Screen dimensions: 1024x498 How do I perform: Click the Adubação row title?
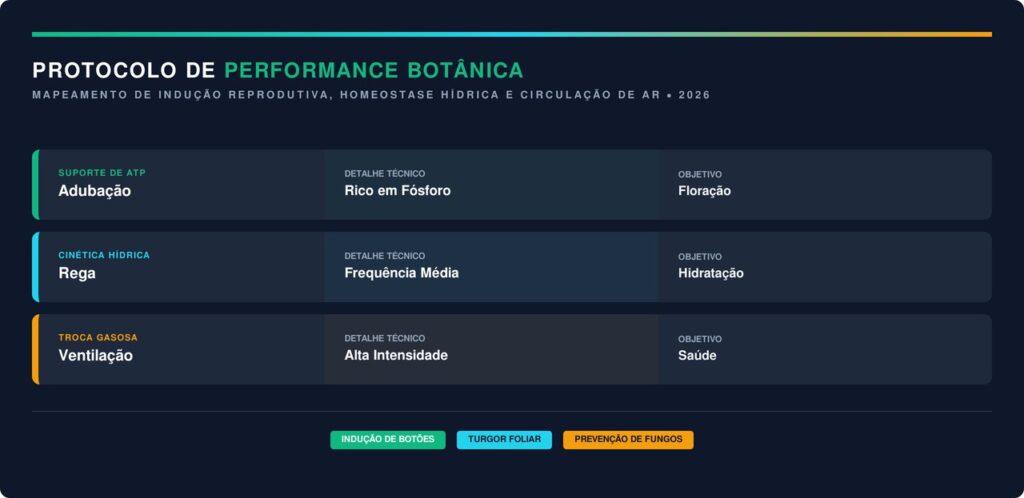pyautogui.click(x=94, y=191)
